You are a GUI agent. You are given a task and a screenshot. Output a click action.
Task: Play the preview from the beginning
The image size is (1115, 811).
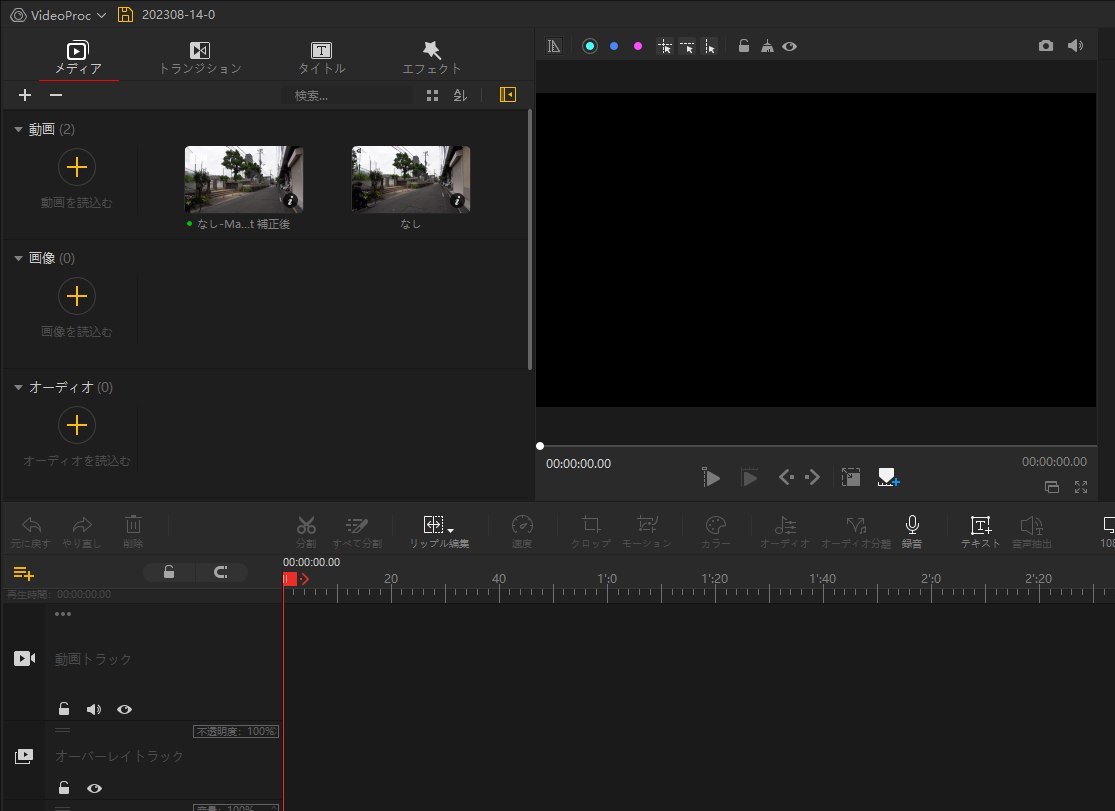(710, 477)
